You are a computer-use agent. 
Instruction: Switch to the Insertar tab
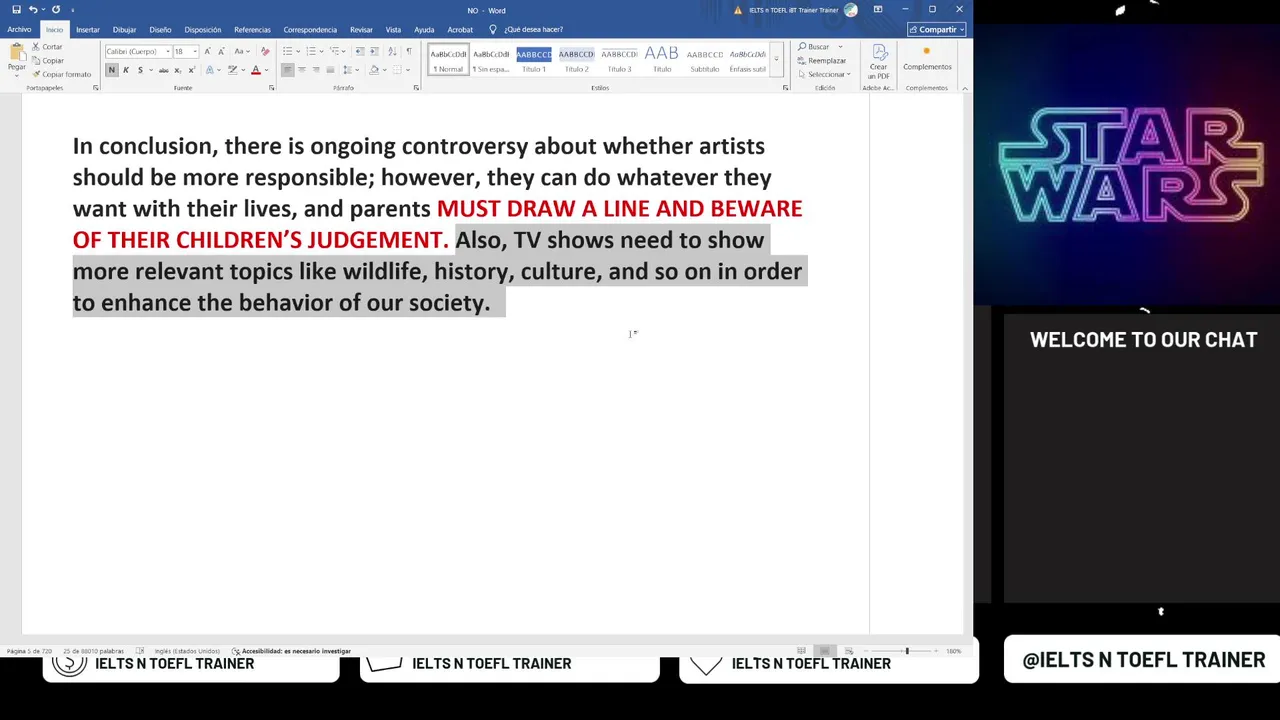[x=88, y=30]
